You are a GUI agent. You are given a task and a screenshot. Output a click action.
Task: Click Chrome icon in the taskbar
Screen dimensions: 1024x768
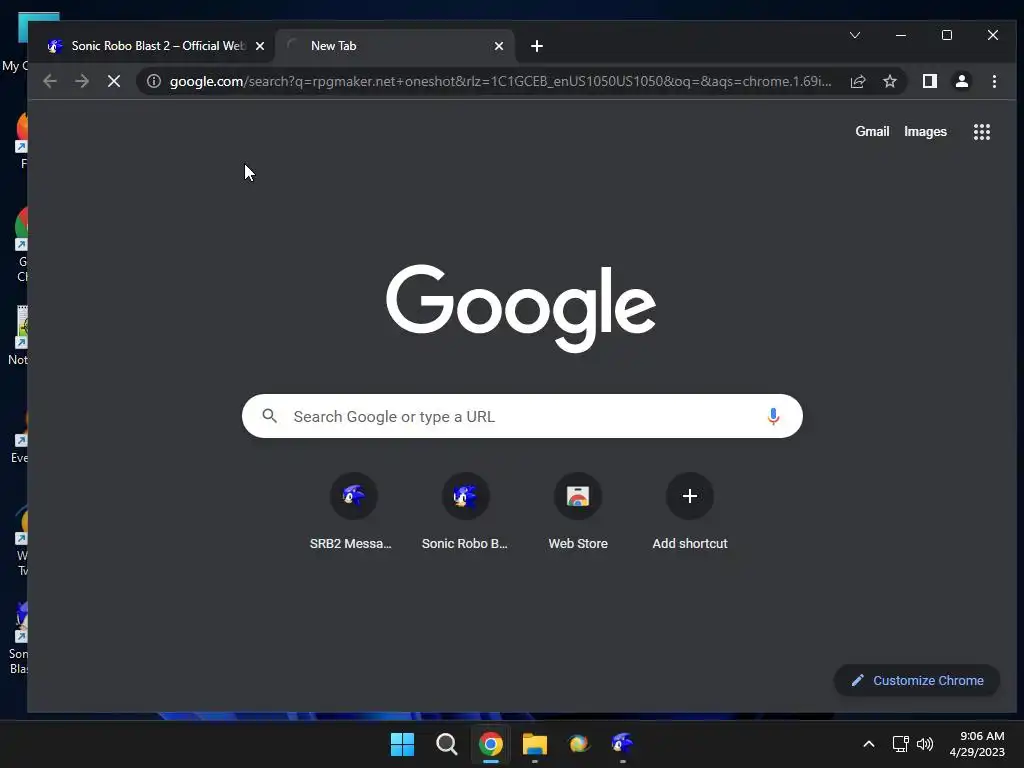click(x=490, y=744)
